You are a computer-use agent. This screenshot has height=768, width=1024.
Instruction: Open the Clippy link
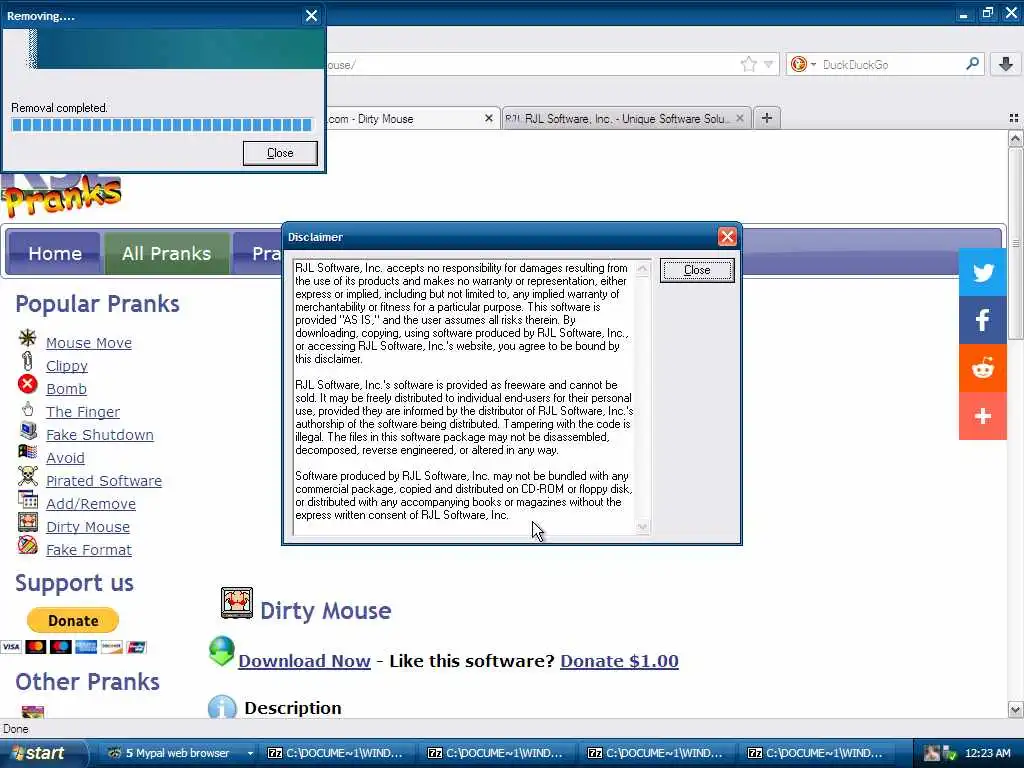point(67,366)
